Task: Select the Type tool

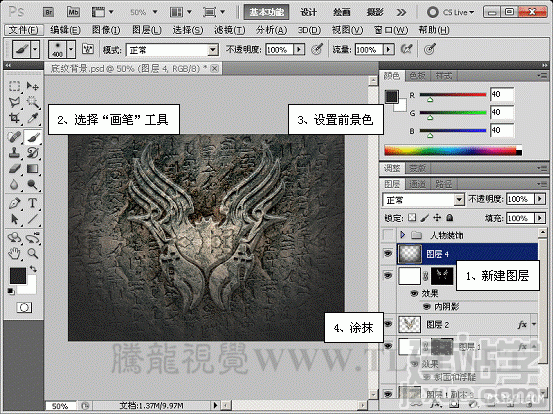Action: (x=32, y=203)
